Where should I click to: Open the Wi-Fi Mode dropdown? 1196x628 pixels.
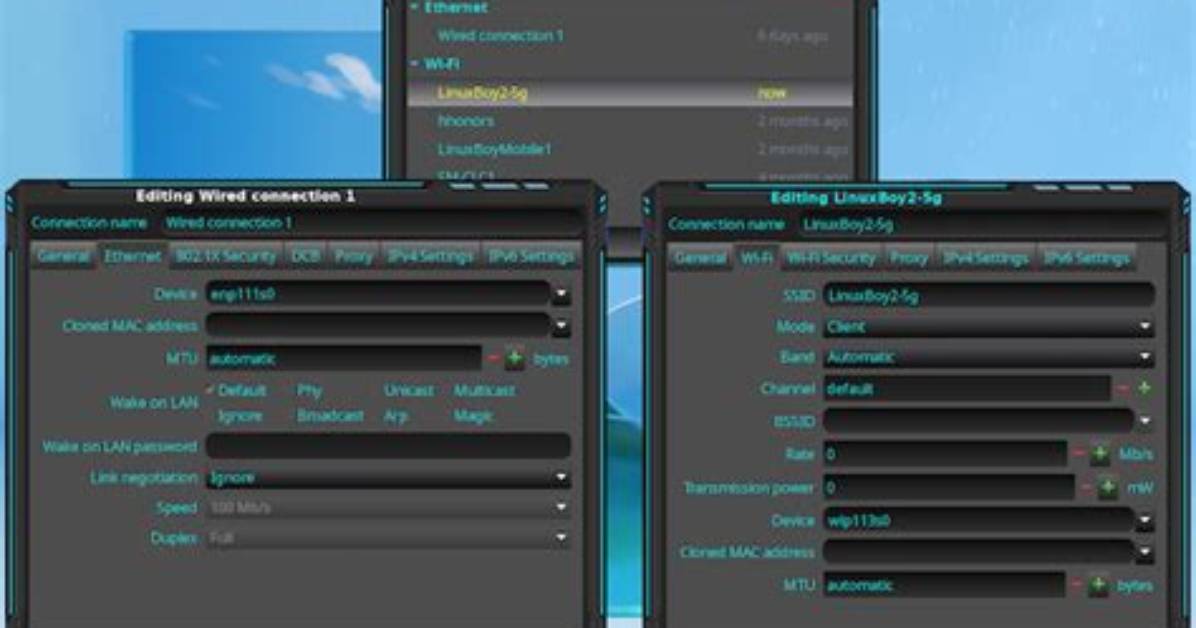coord(989,327)
